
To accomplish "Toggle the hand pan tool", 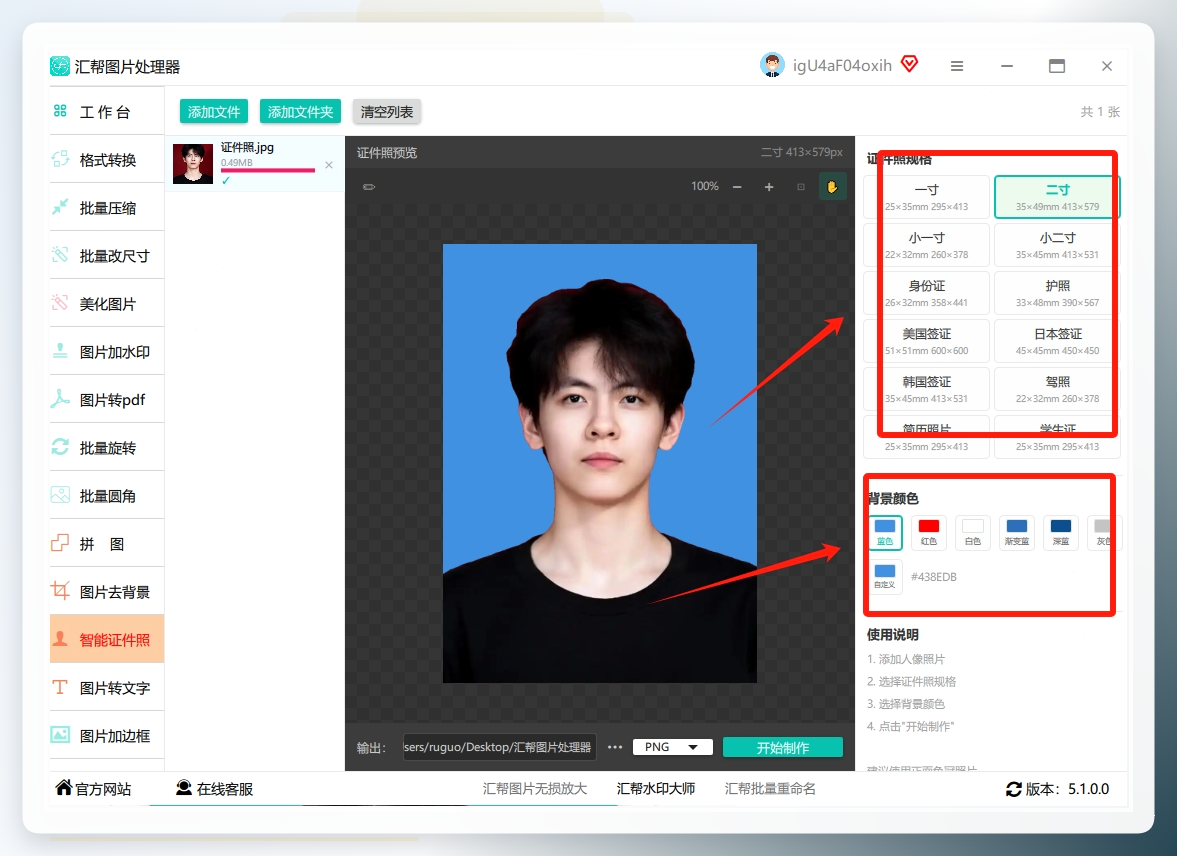I will coord(832,187).
